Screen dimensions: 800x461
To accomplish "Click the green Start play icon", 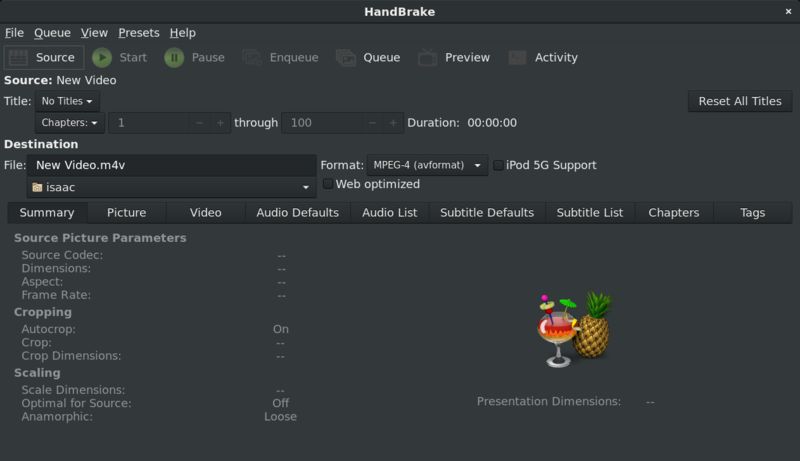I will click(x=102, y=58).
